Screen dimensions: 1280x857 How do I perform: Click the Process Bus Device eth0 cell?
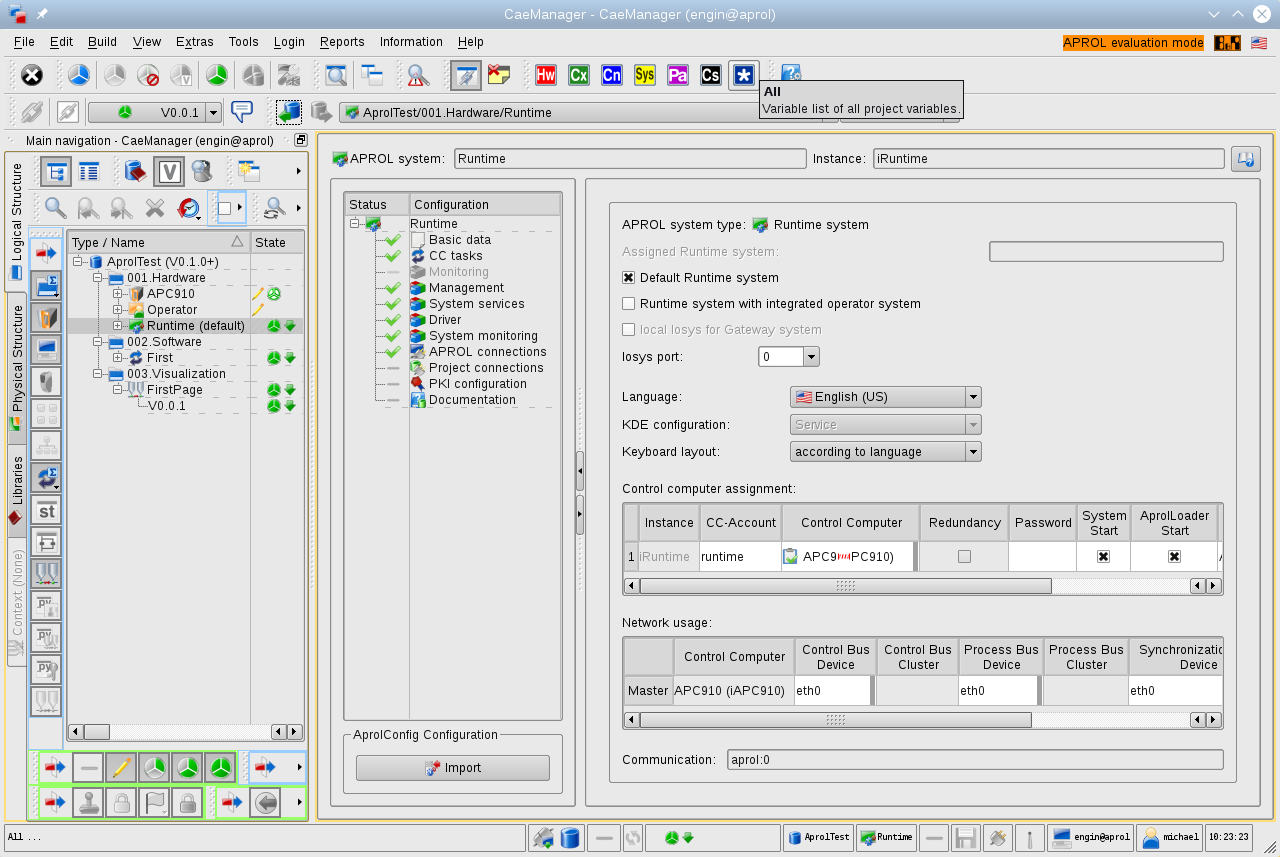pos(998,690)
